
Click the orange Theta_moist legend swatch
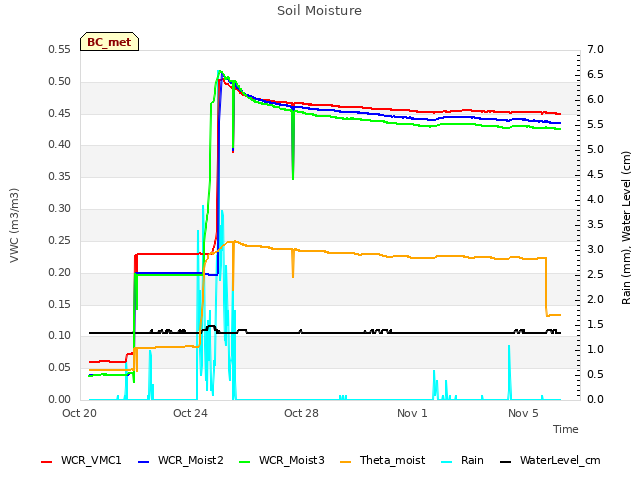point(346,461)
